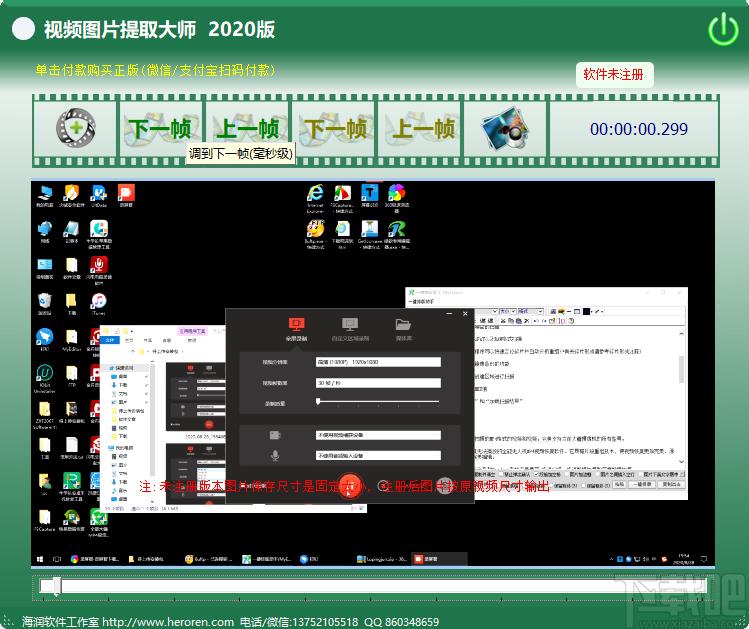Click the 软件未注册 registration button
The height and width of the screenshot is (629, 749).
click(x=615, y=74)
